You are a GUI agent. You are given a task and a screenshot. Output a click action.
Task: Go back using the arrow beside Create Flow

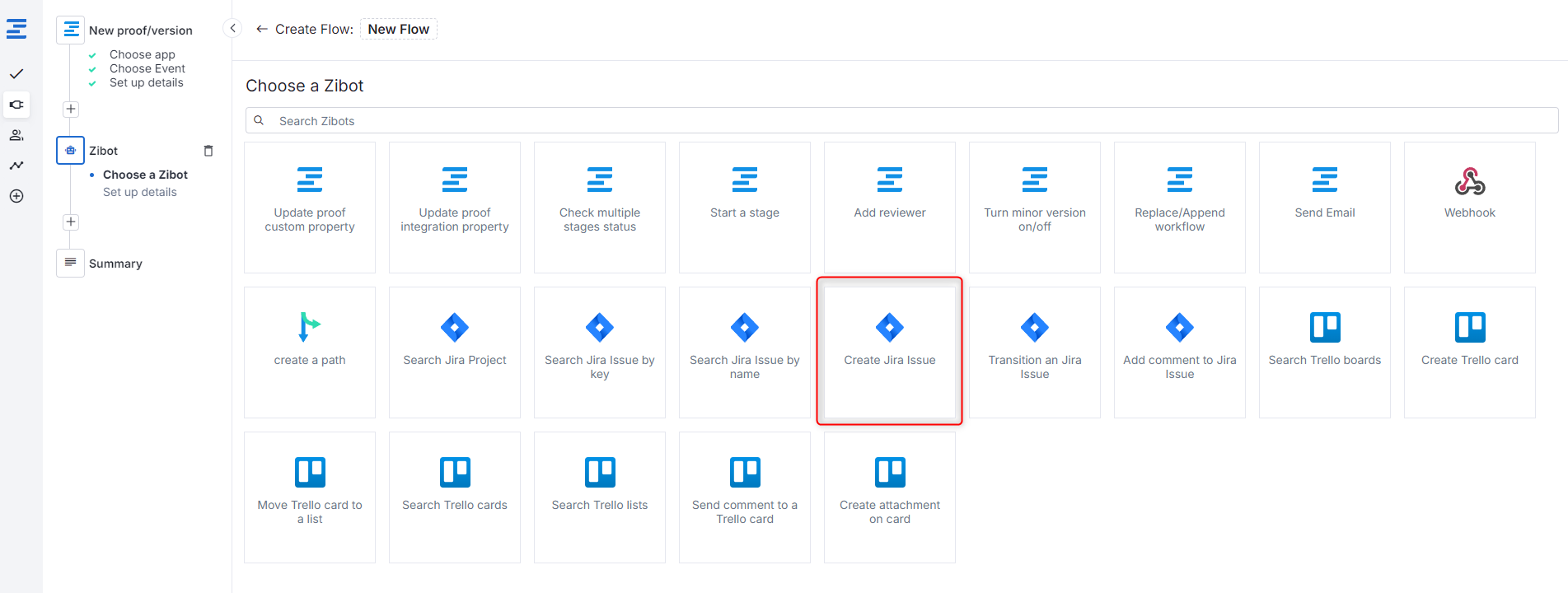tap(262, 29)
